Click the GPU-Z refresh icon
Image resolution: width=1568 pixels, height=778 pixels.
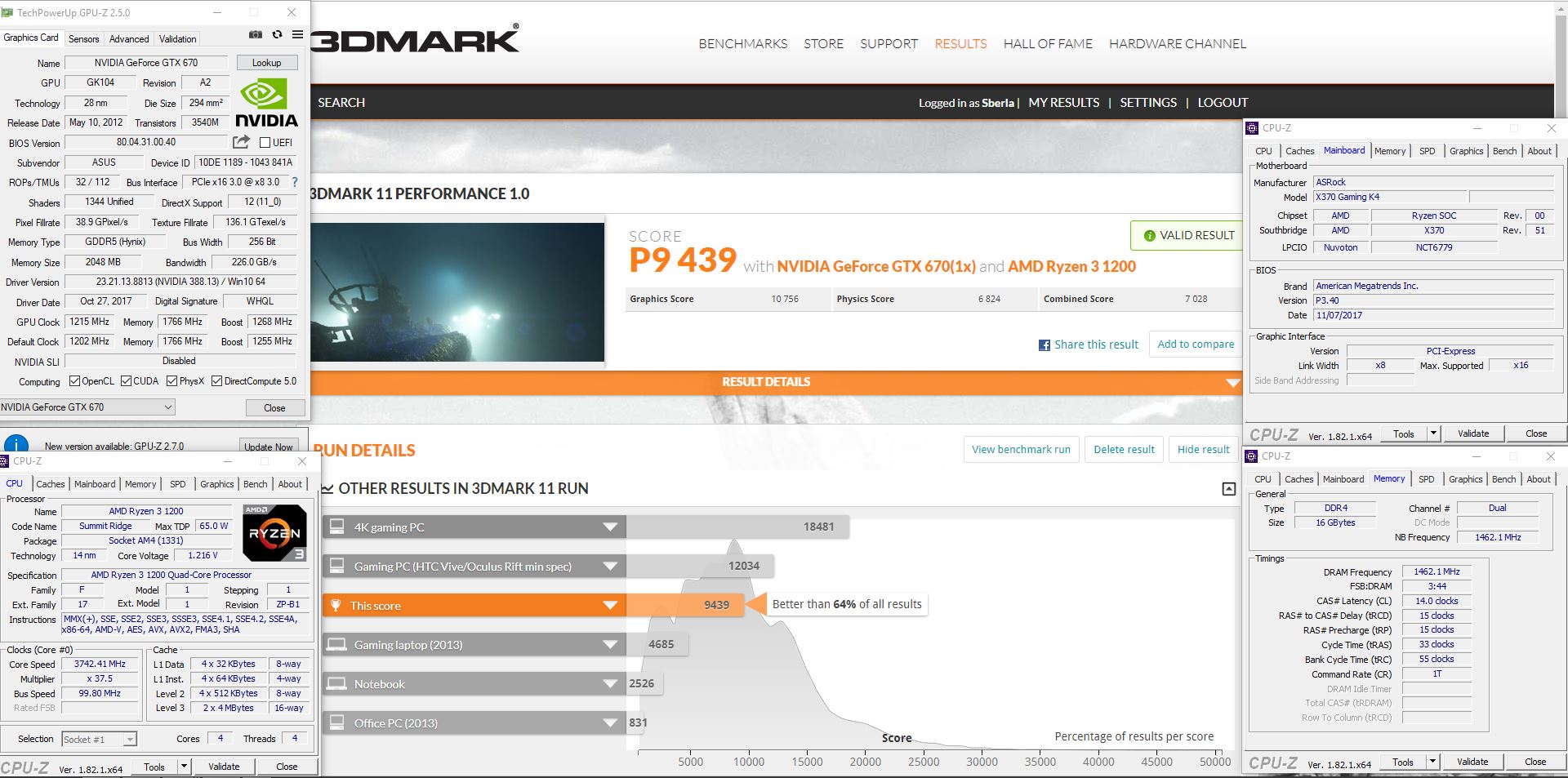[277, 35]
